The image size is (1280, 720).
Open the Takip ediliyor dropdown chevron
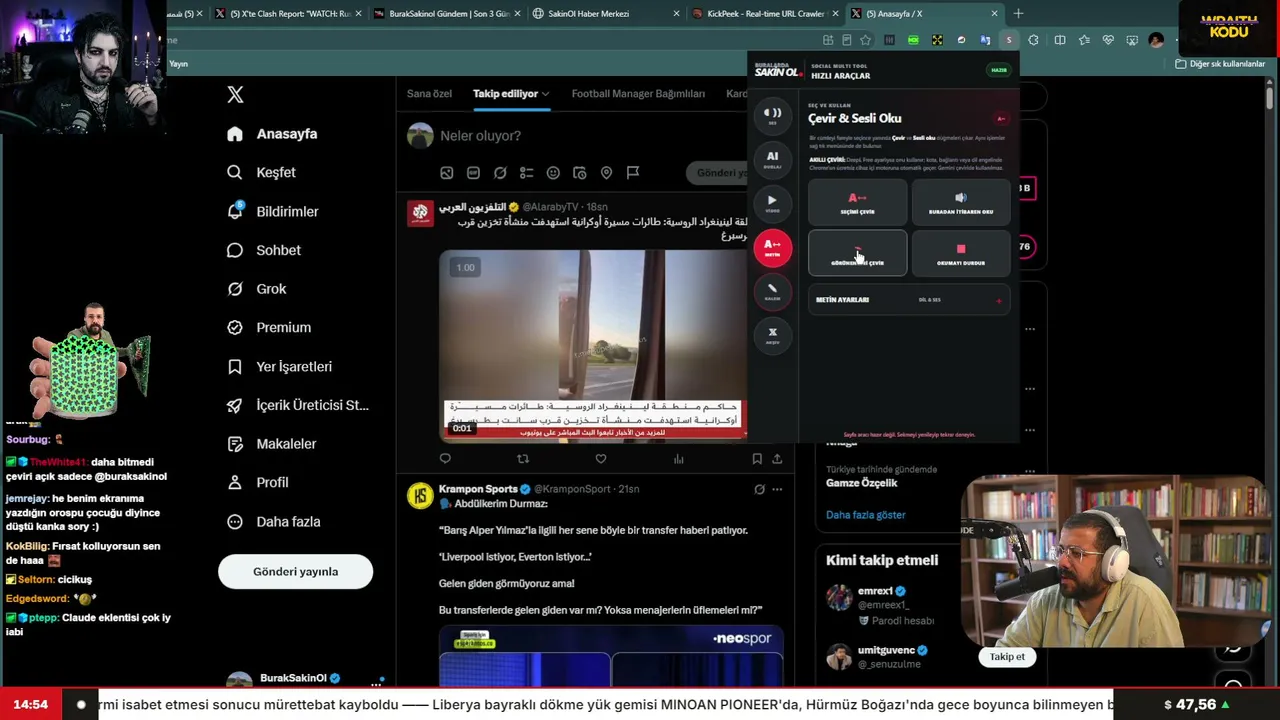(545, 94)
